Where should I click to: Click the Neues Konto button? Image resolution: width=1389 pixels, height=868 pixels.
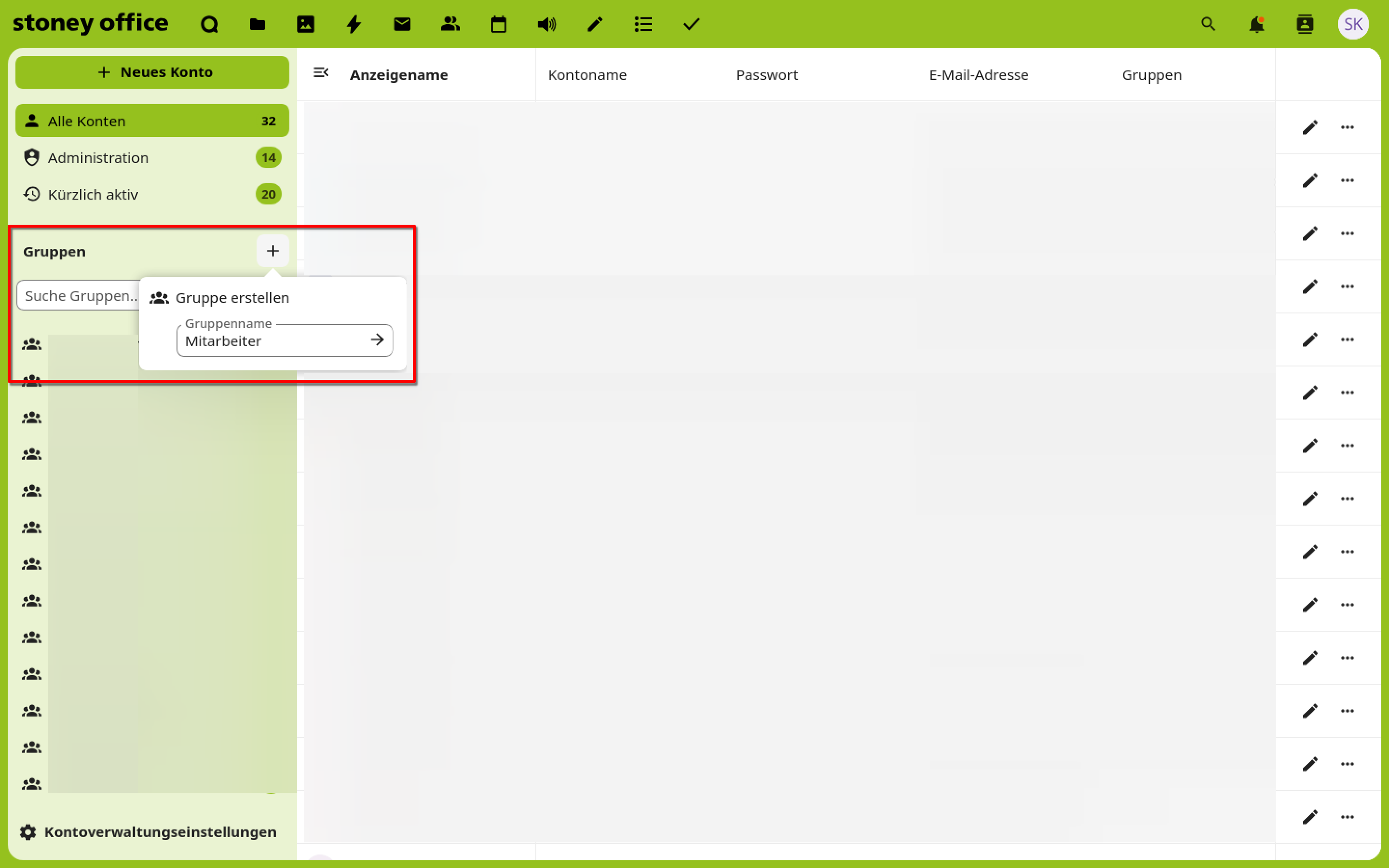coord(152,72)
